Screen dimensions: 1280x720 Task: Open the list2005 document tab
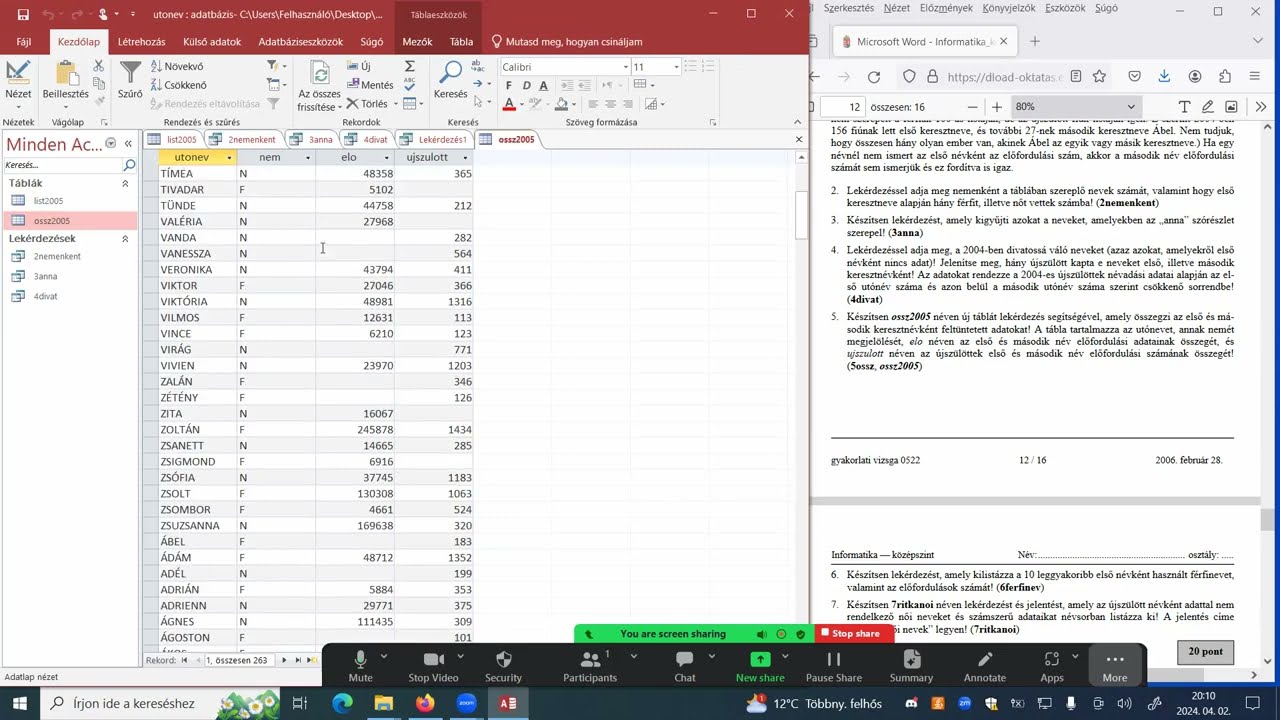pos(172,139)
